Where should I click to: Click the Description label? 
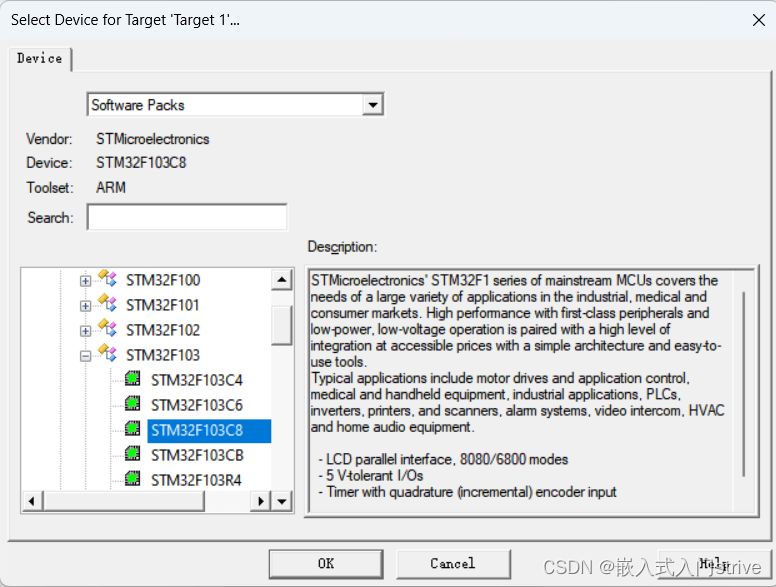pos(342,246)
